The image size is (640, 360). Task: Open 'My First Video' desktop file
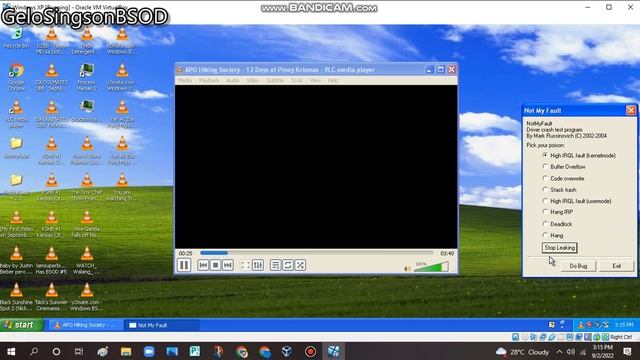[16, 224]
